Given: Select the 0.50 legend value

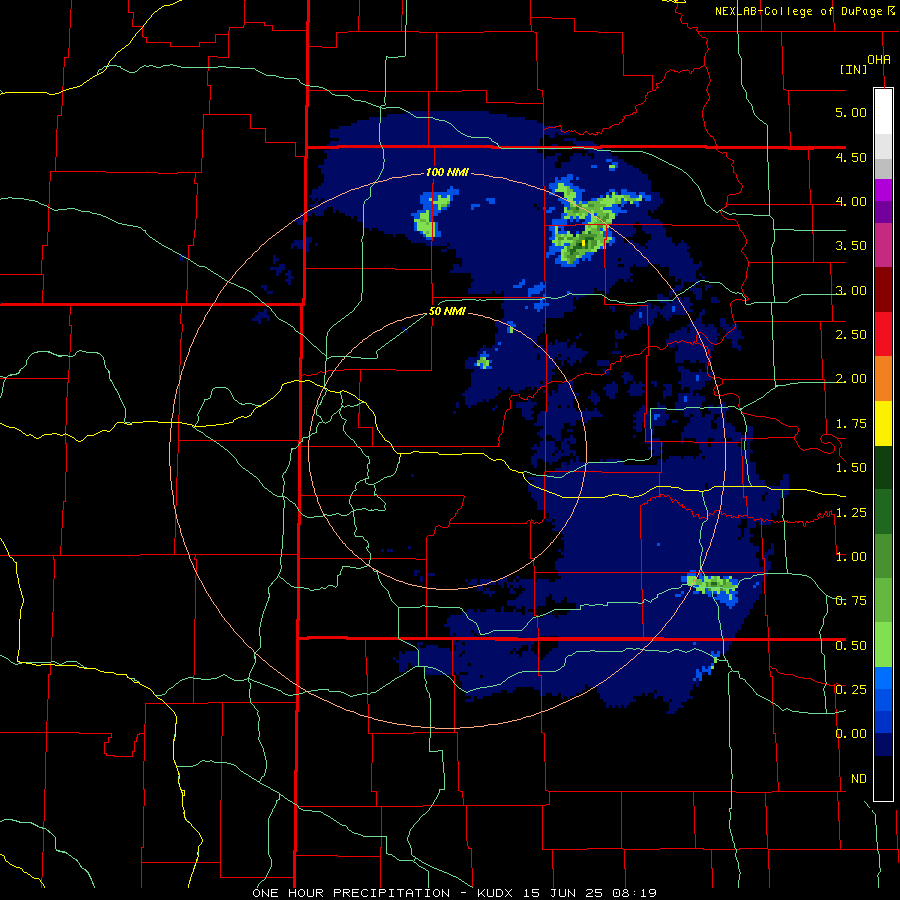Looking at the screenshot, I should click(x=851, y=646).
